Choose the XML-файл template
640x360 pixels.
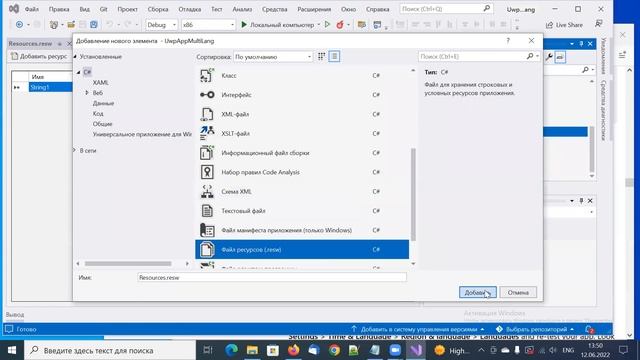[302, 114]
